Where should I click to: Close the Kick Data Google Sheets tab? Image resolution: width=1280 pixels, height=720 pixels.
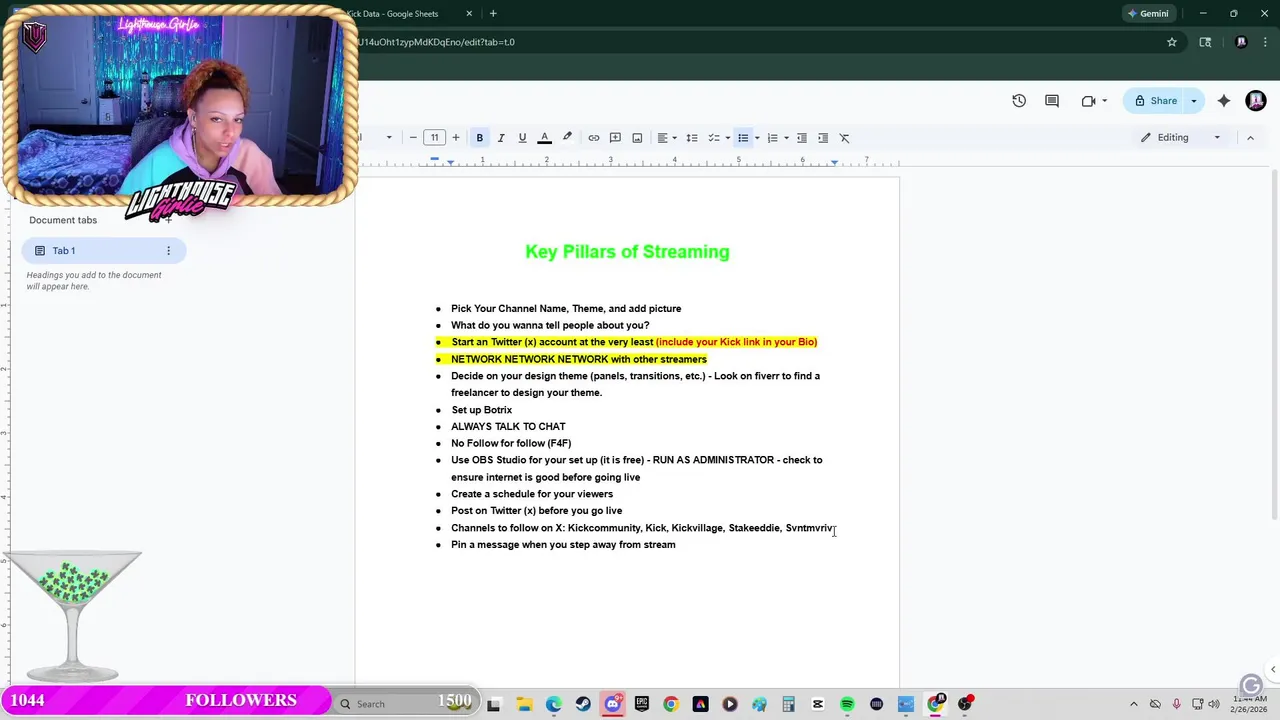point(470,14)
